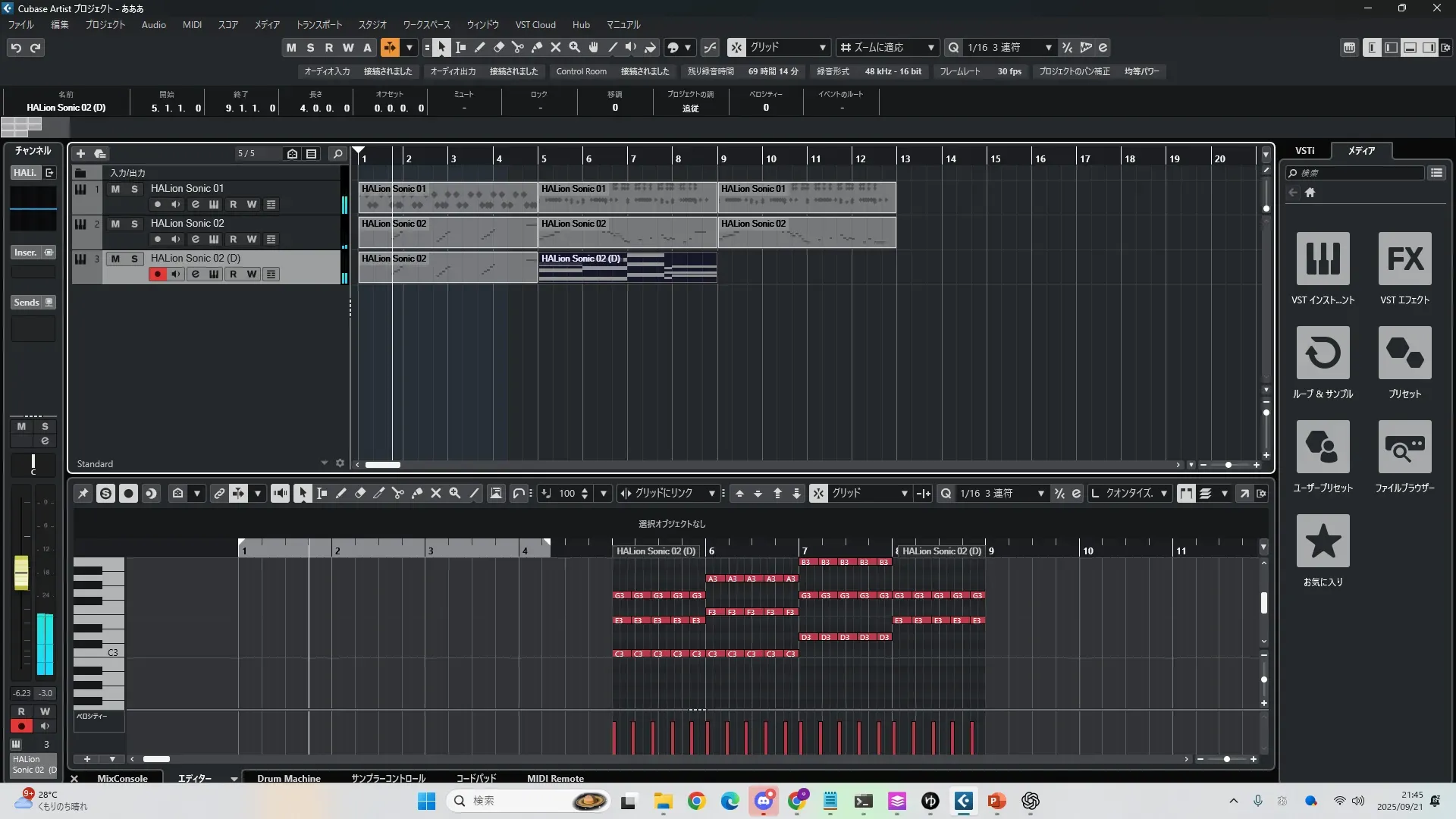Click the Add Track plus button
The height and width of the screenshot is (819, 1456).
[x=80, y=154]
